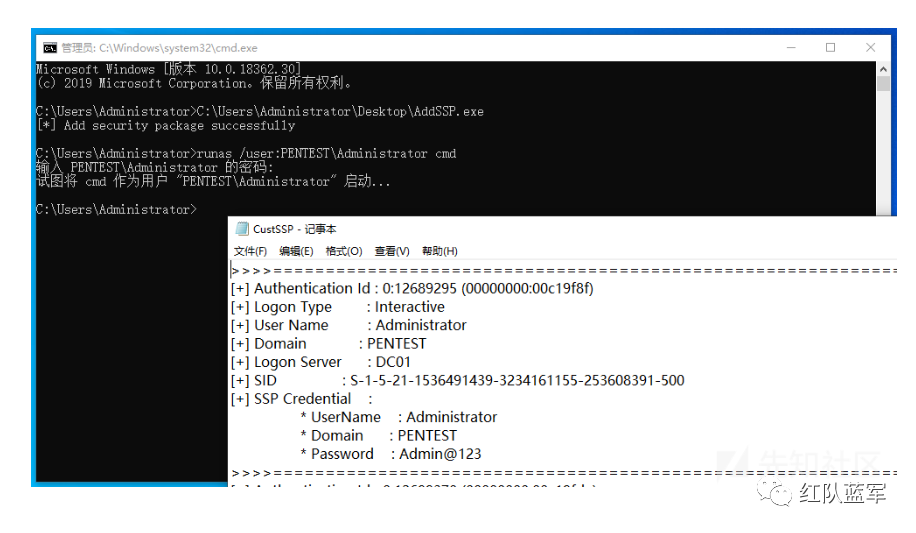916x533 pixels.
Task: Click the '输入 PENTEST\Administrator 的密码' line
Action: click(155, 168)
